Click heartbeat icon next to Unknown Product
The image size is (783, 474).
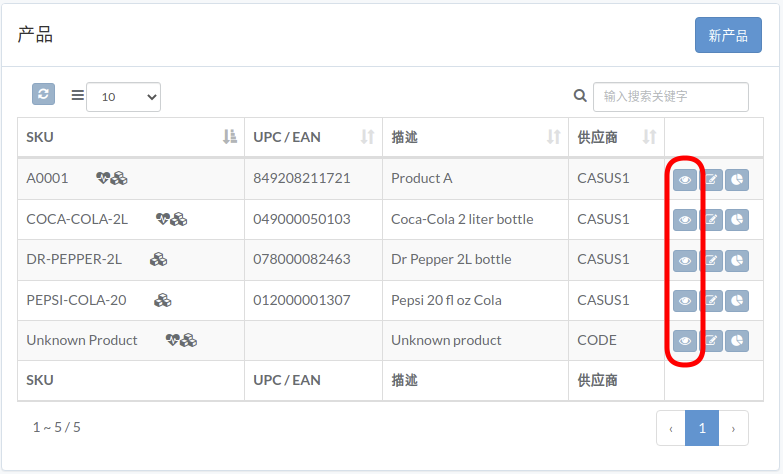(x=172, y=340)
